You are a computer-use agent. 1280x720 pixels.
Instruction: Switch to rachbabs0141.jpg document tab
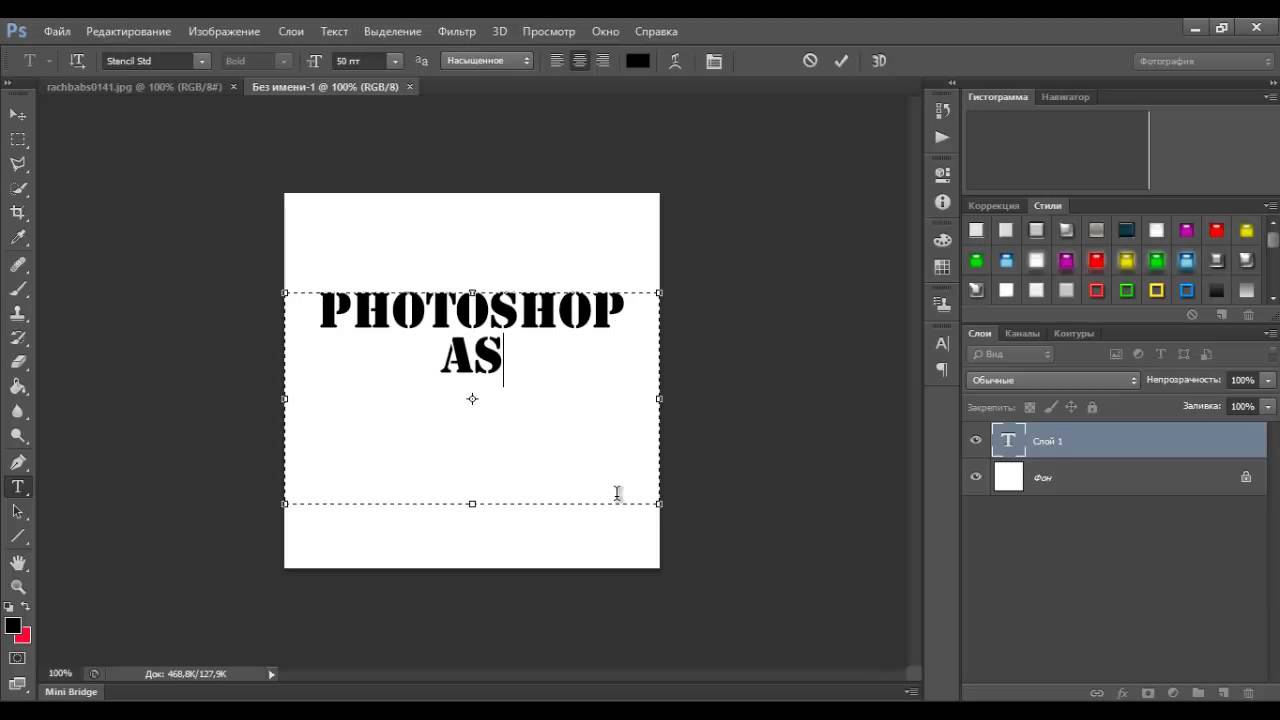coord(134,87)
